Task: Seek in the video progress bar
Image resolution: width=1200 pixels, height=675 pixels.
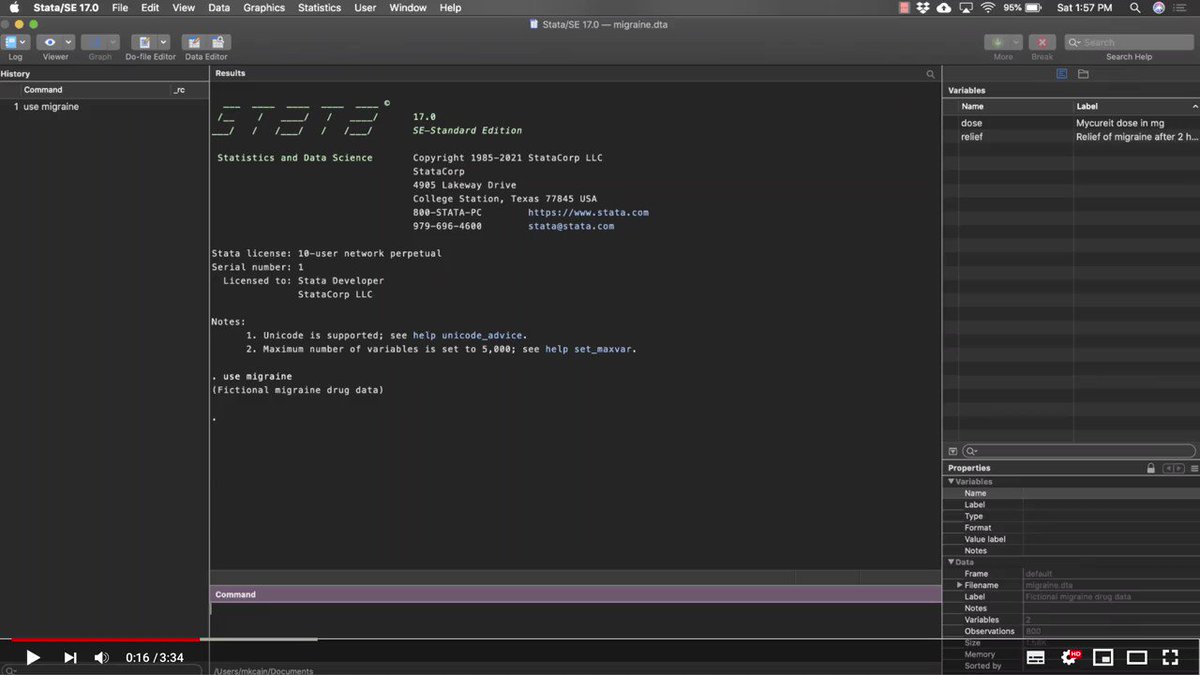Action: (600, 639)
